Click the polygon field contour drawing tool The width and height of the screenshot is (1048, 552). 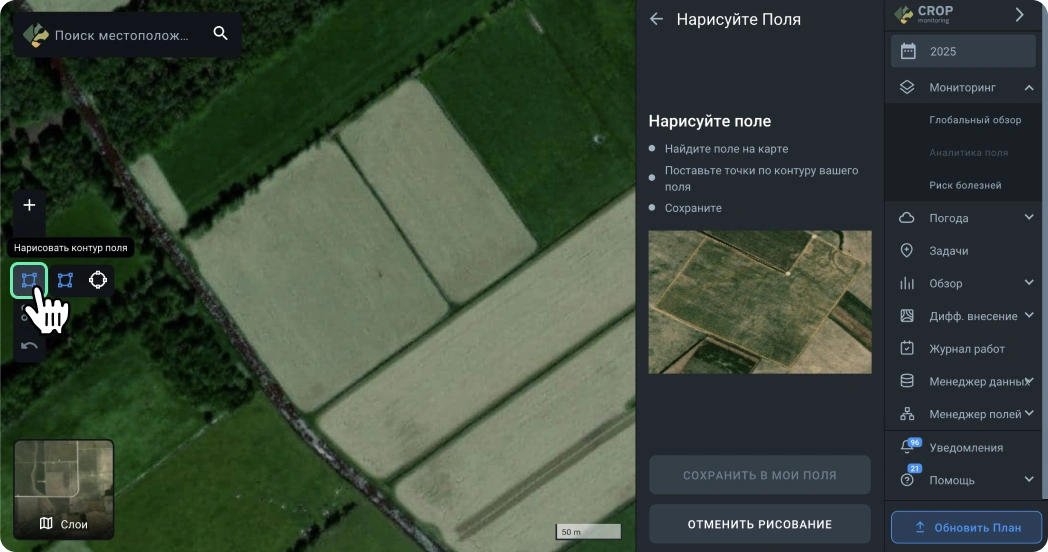point(29,280)
